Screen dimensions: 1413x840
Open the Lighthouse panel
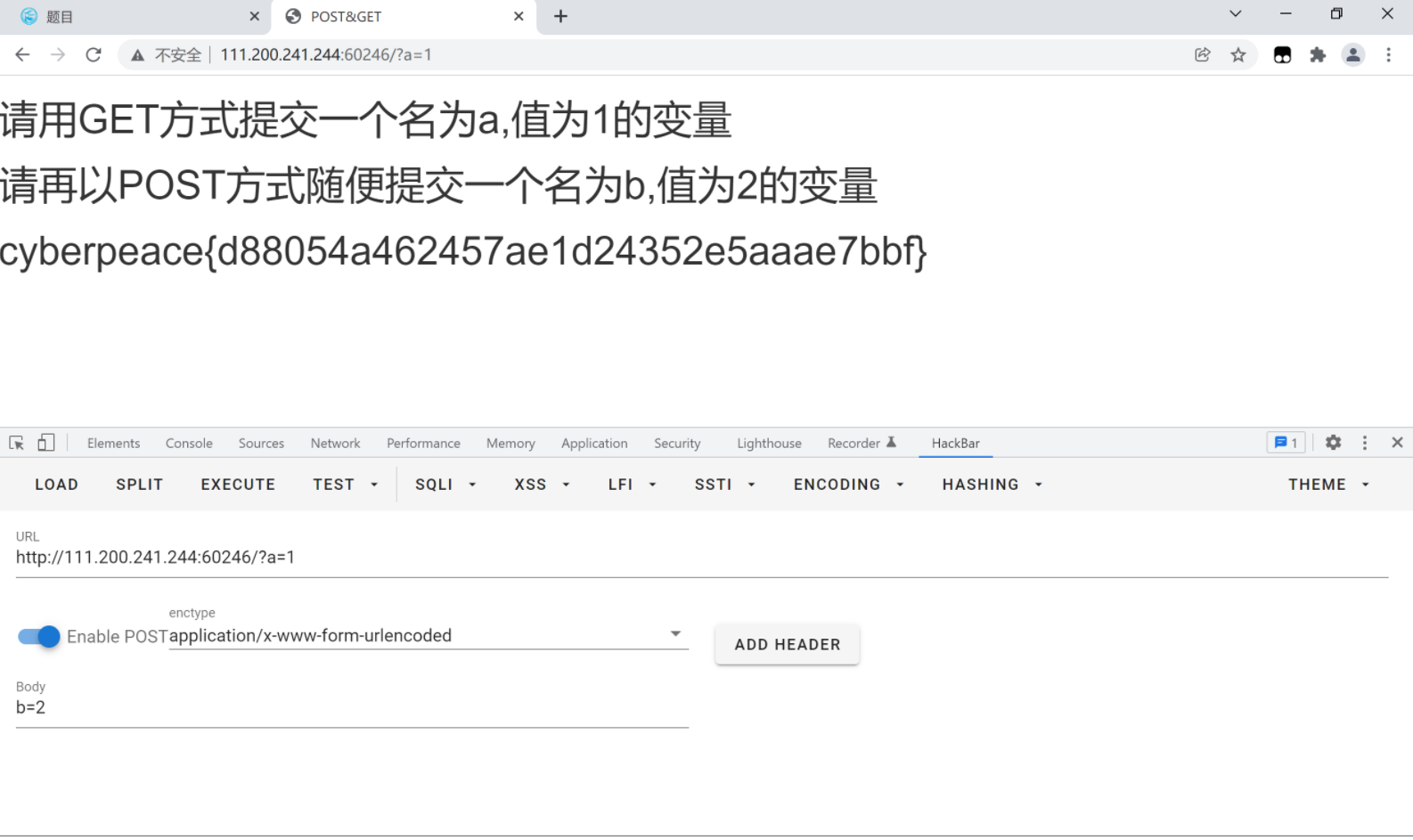(x=769, y=444)
